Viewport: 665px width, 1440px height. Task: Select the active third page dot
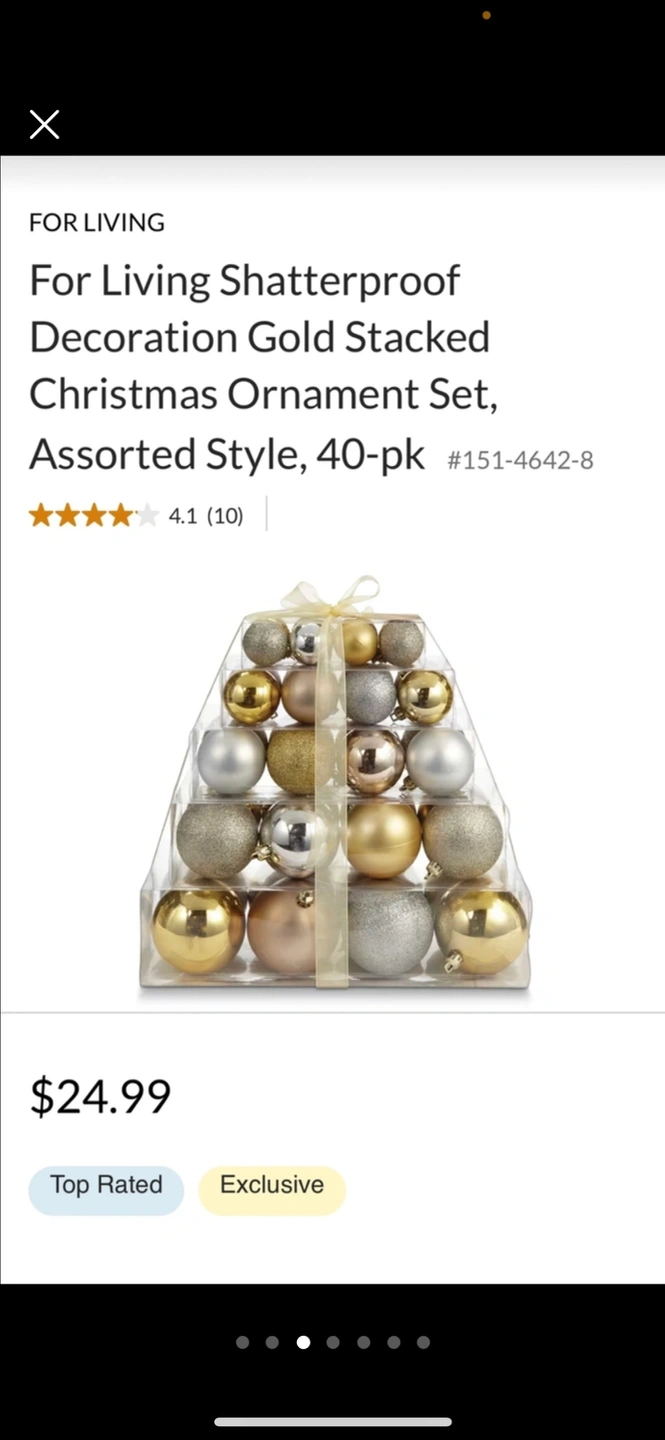coord(303,1342)
